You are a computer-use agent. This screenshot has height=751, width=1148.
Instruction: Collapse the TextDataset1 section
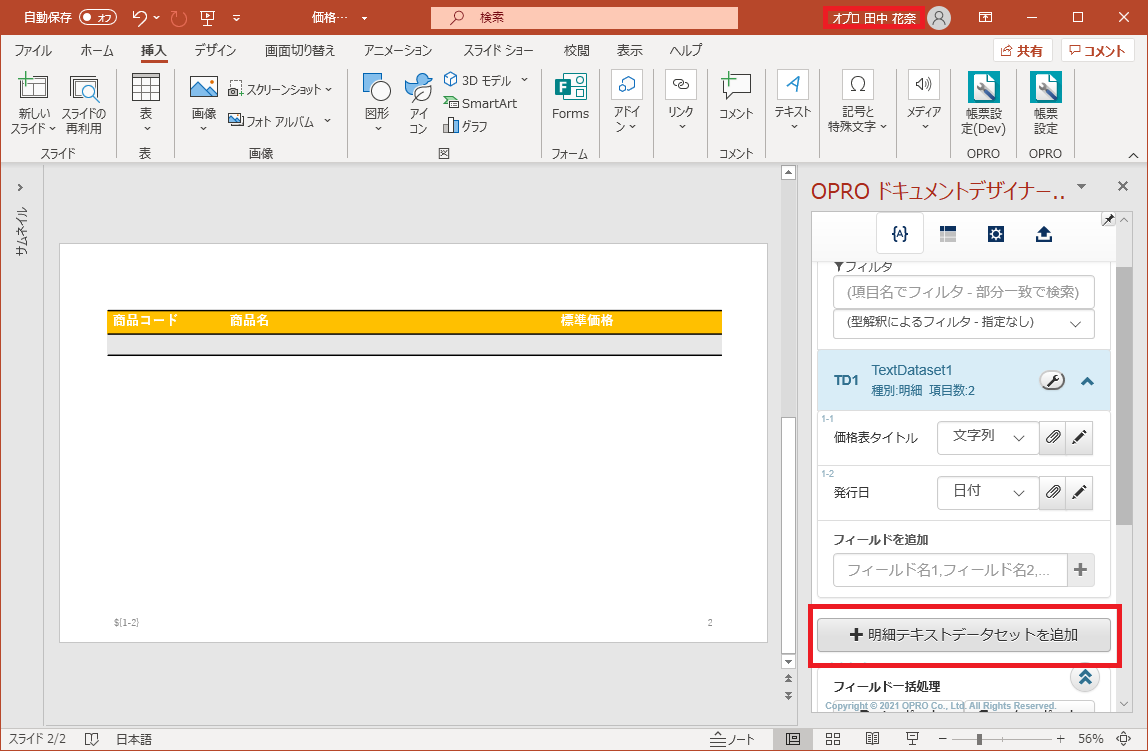coord(1088,380)
